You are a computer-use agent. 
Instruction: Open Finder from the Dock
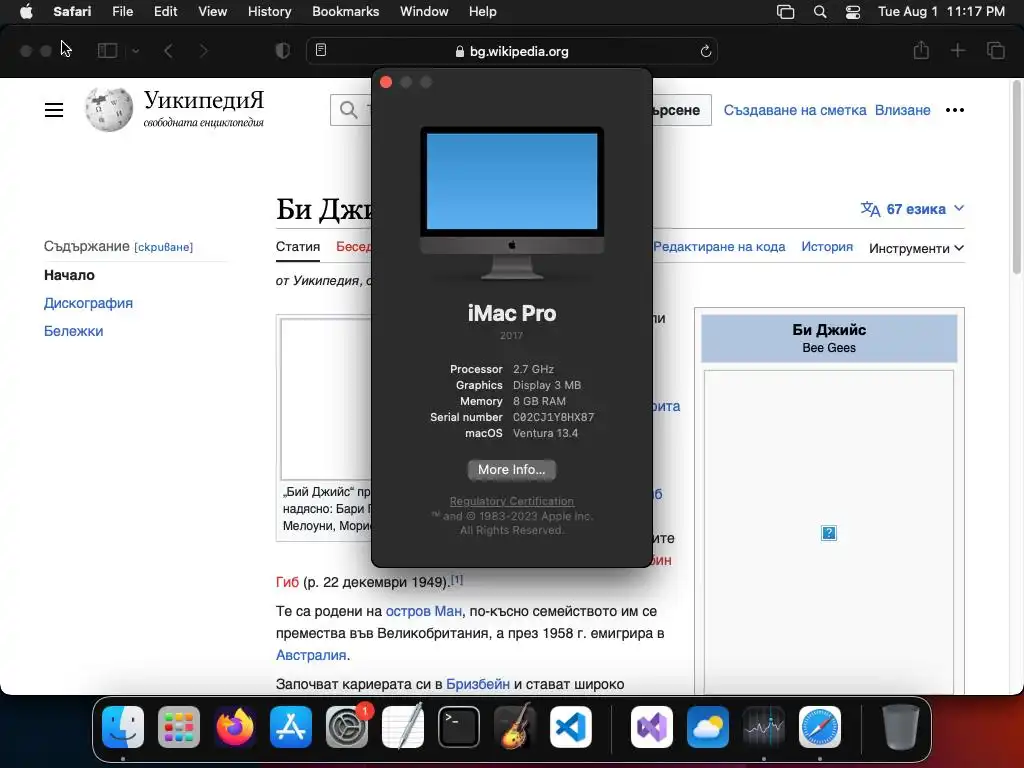(123, 727)
